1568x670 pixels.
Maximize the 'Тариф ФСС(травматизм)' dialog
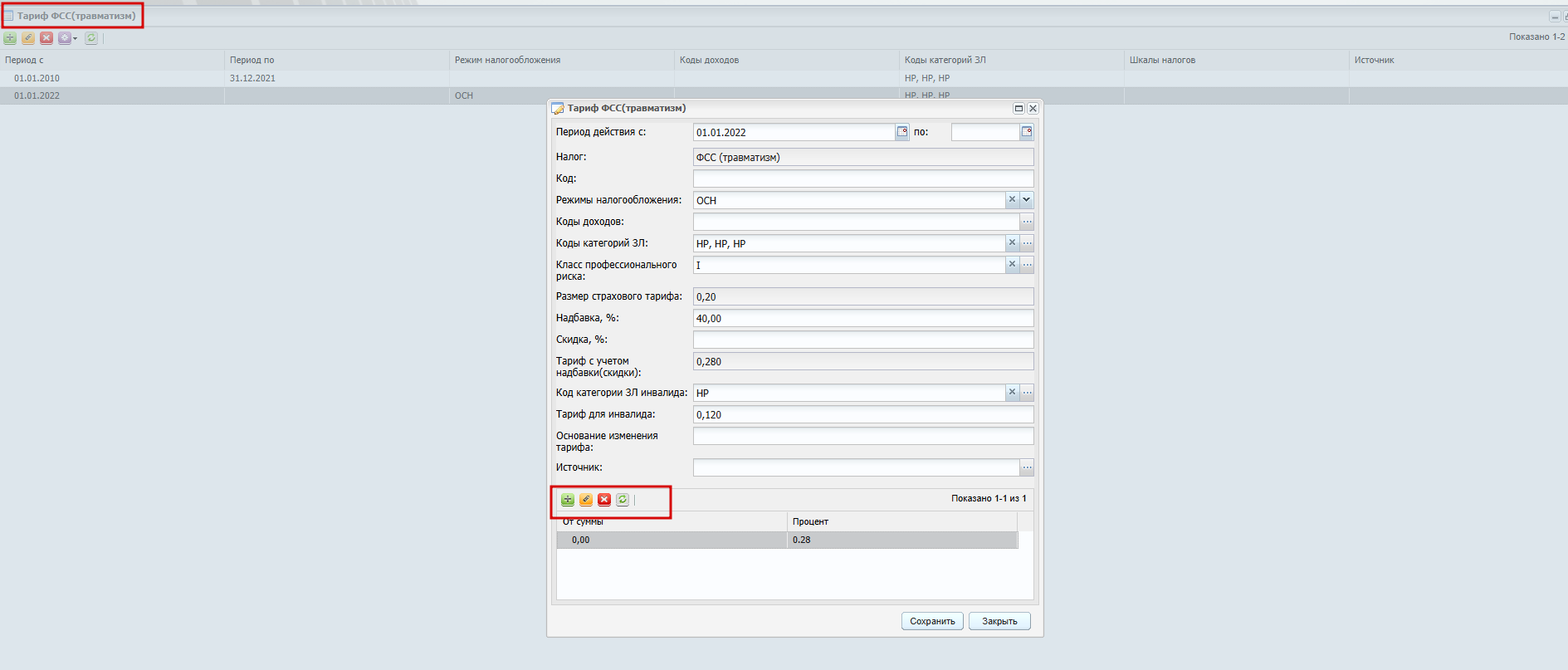pos(1018,109)
